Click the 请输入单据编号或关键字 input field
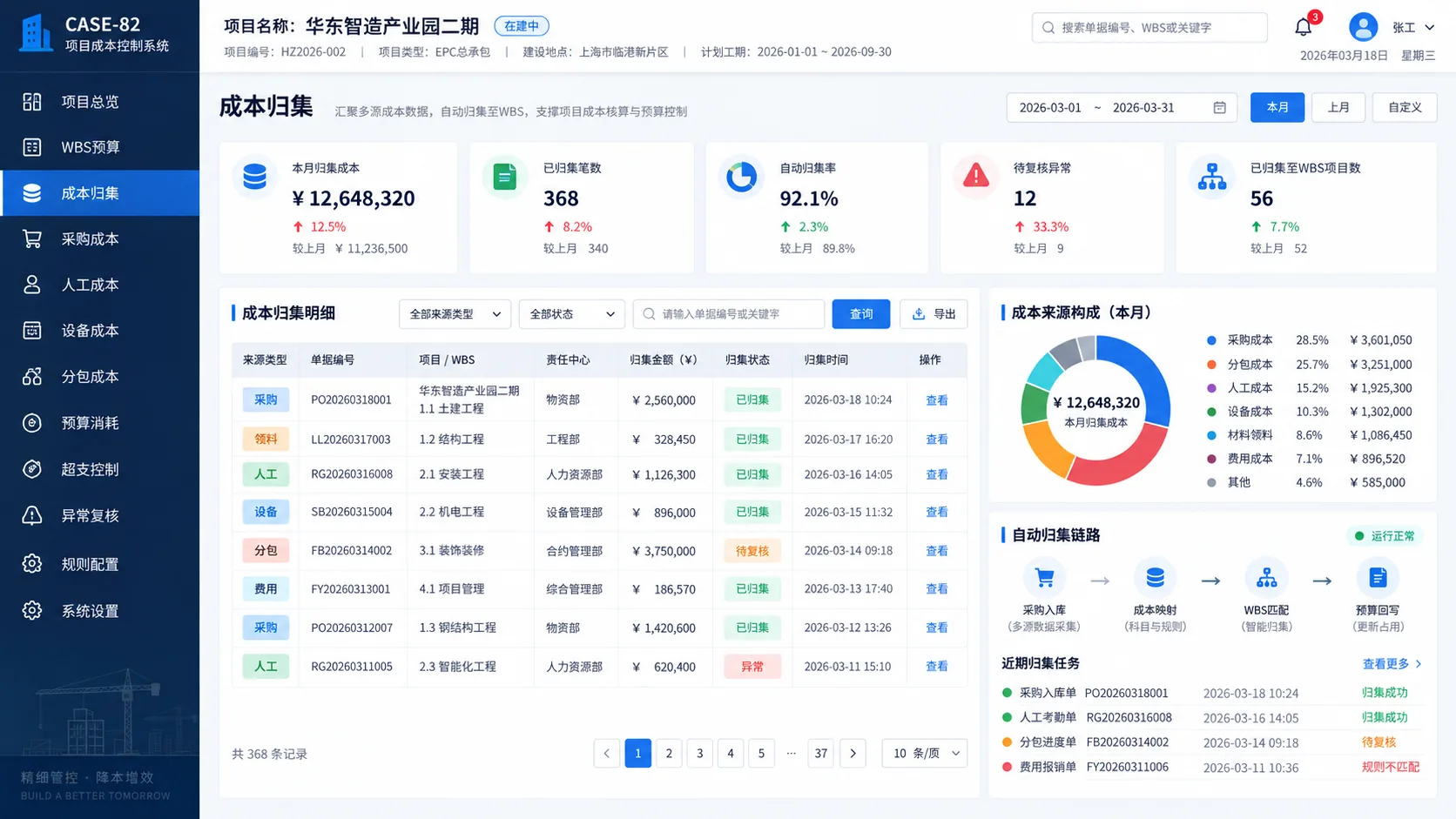1456x819 pixels. pyautogui.click(x=729, y=314)
